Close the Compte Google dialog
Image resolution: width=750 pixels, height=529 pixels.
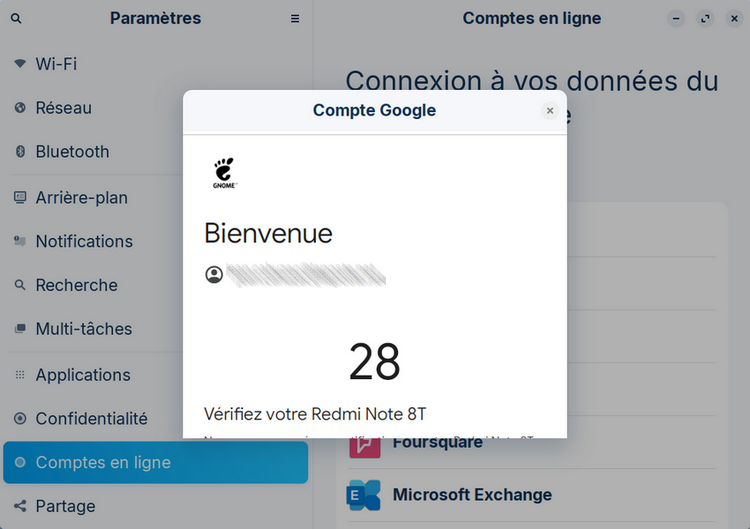[x=550, y=111]
